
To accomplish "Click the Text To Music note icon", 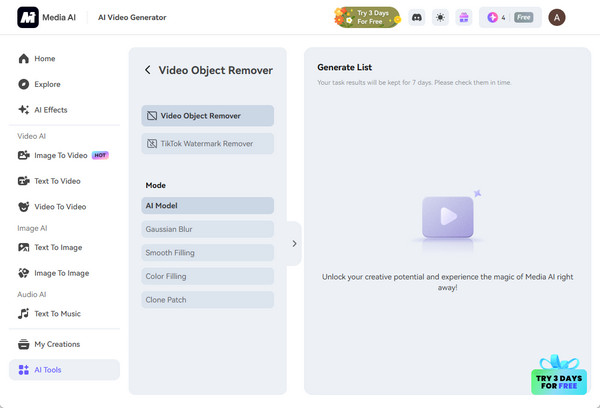I will tap(24, 314).
